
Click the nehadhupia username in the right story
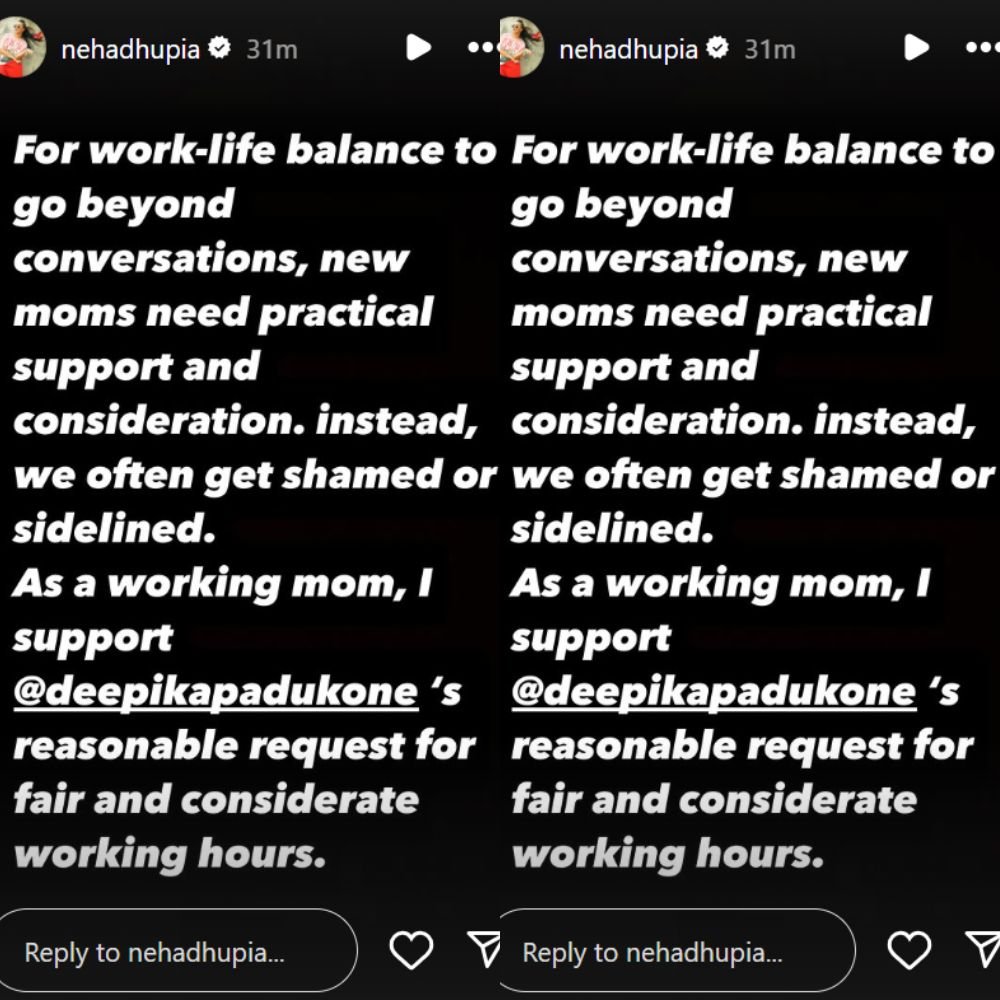coord(628,50)
